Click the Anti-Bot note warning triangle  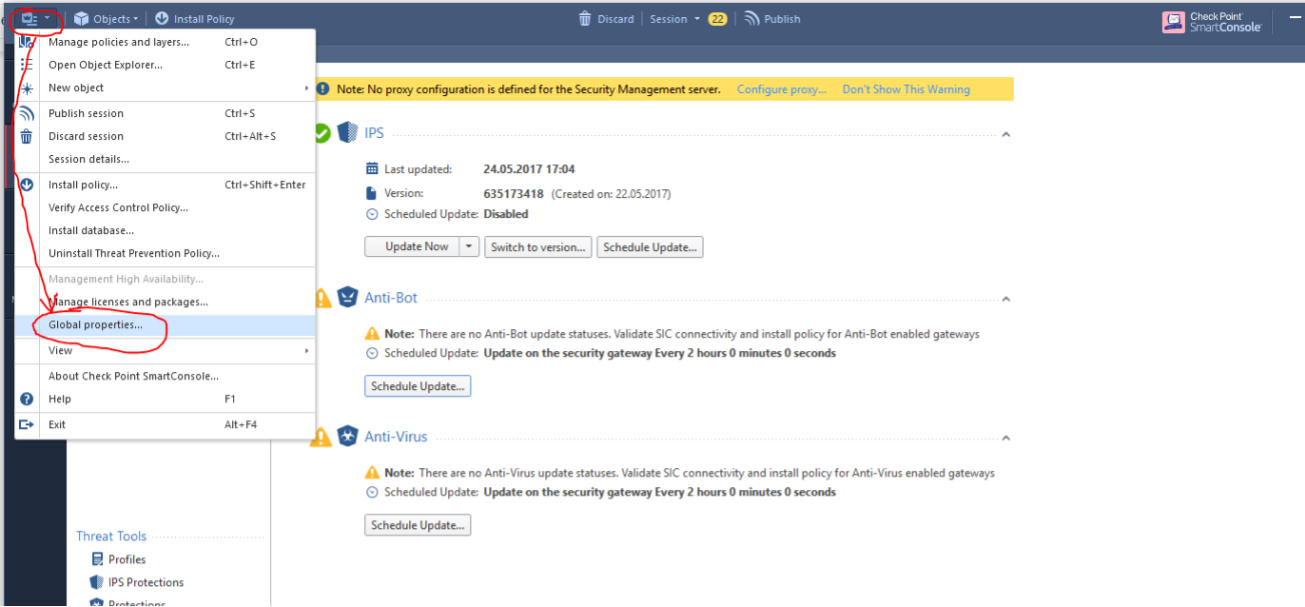372,333
